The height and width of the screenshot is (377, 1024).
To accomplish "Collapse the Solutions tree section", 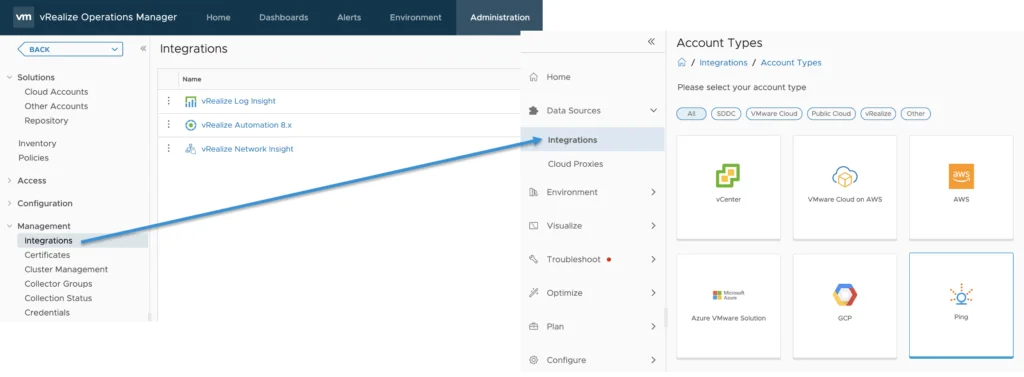I will pos(9,77).
